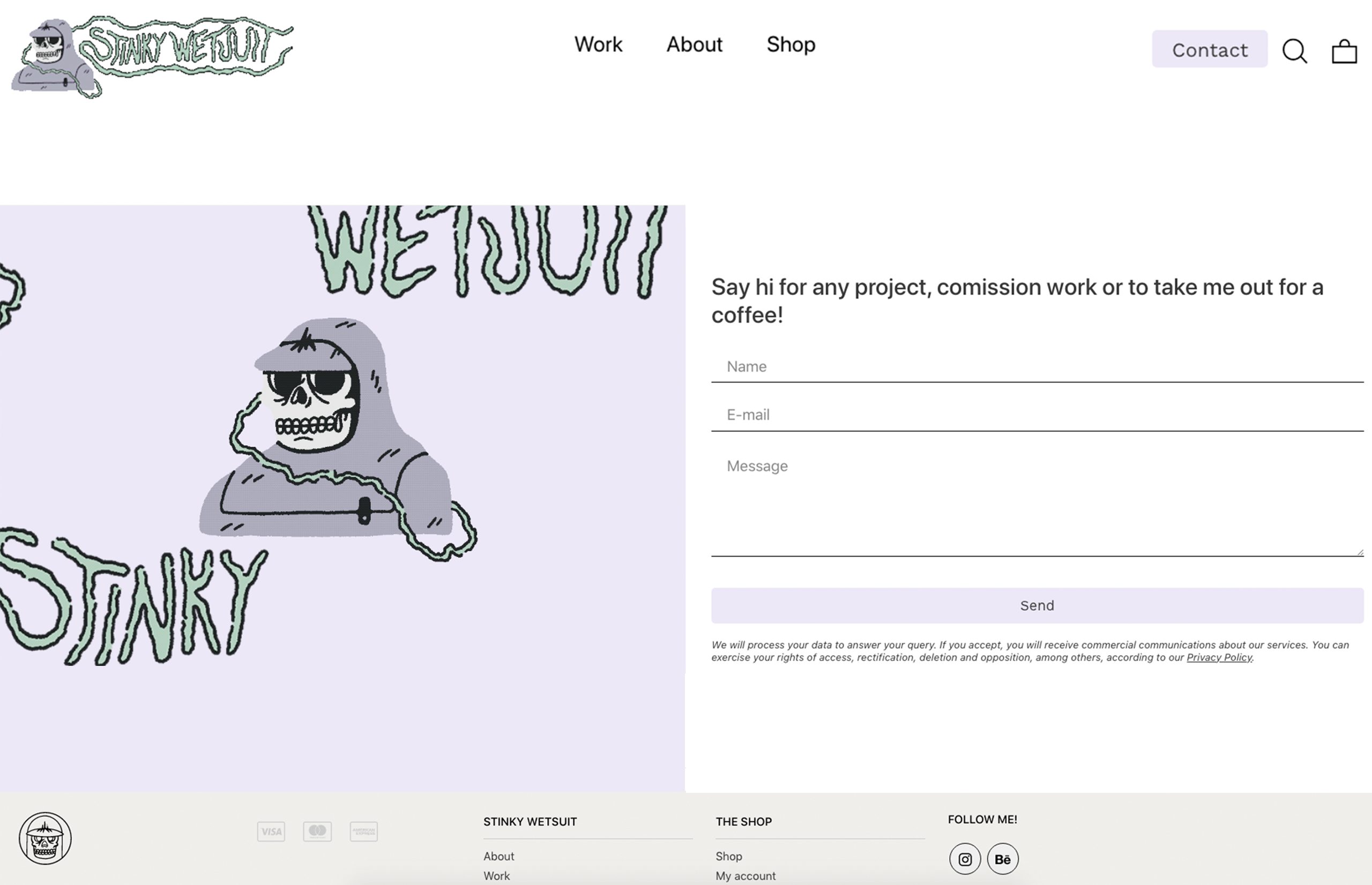
Task: Click the small skull badge icon bottom left
Action: tap(45, 838)
